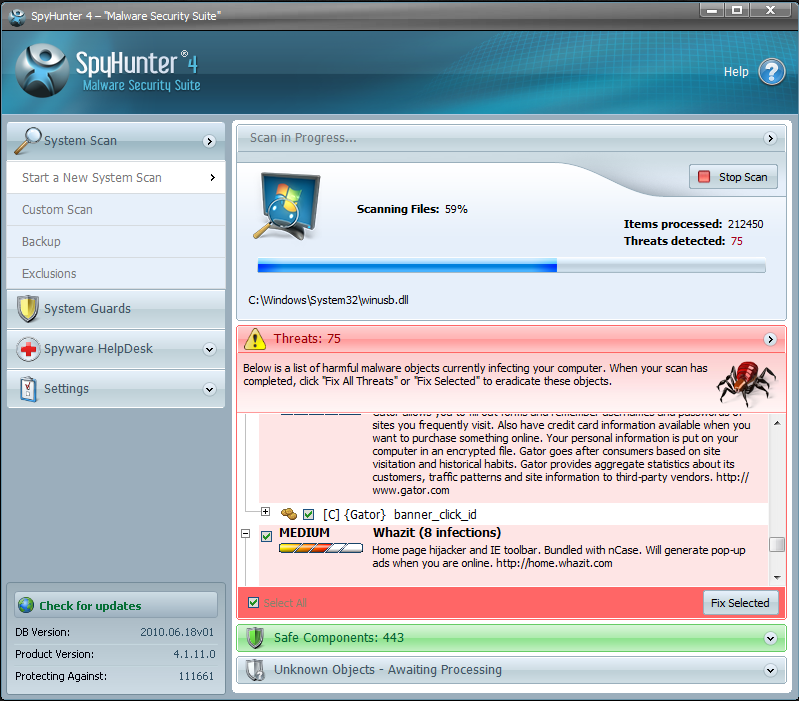Click the red stop square icon
This screenshot has height=701, width=799.
pos(704,177)
